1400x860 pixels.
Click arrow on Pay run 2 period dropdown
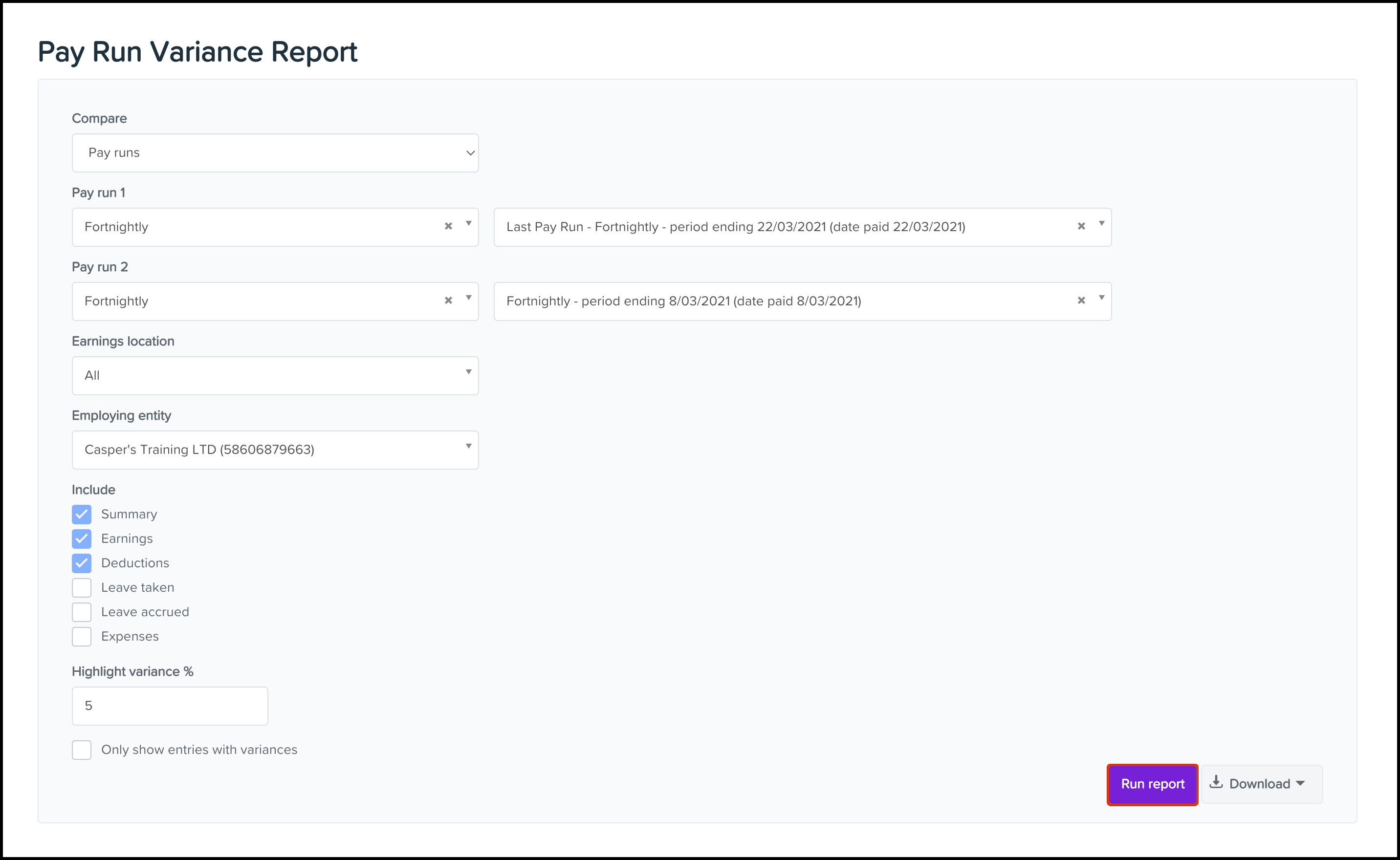pyautogui.click(x=1101, y=298)
